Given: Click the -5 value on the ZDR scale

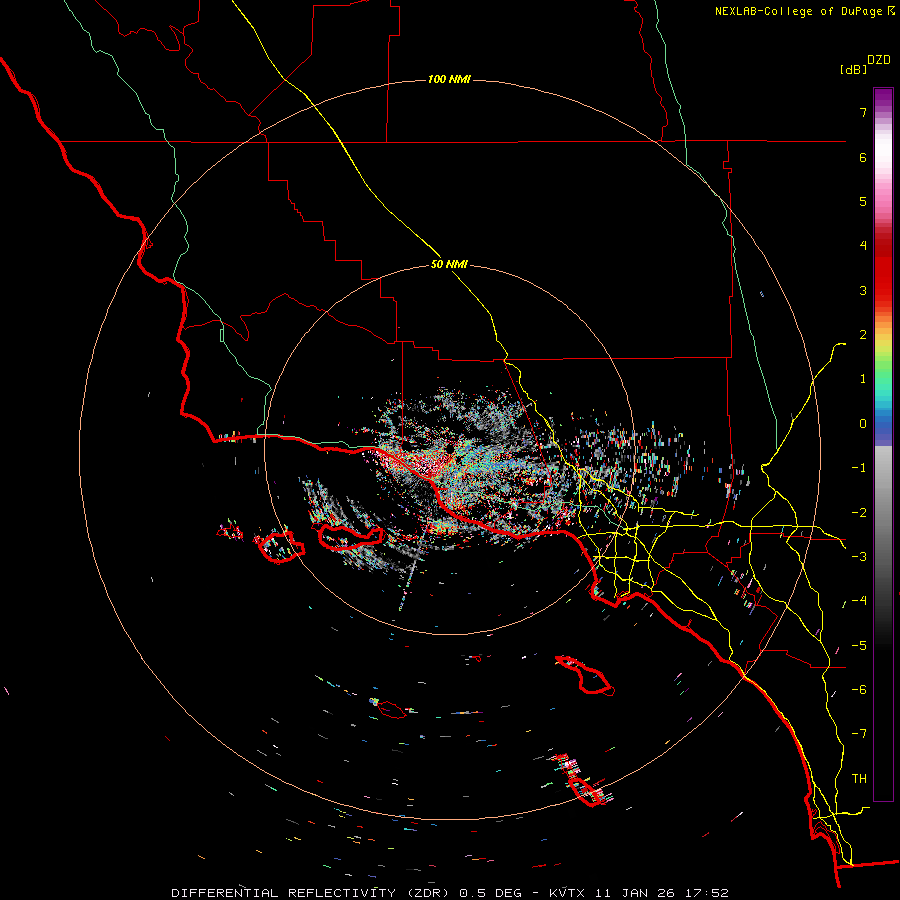Looking at the screenshot, I should click(x=859, y=646).
